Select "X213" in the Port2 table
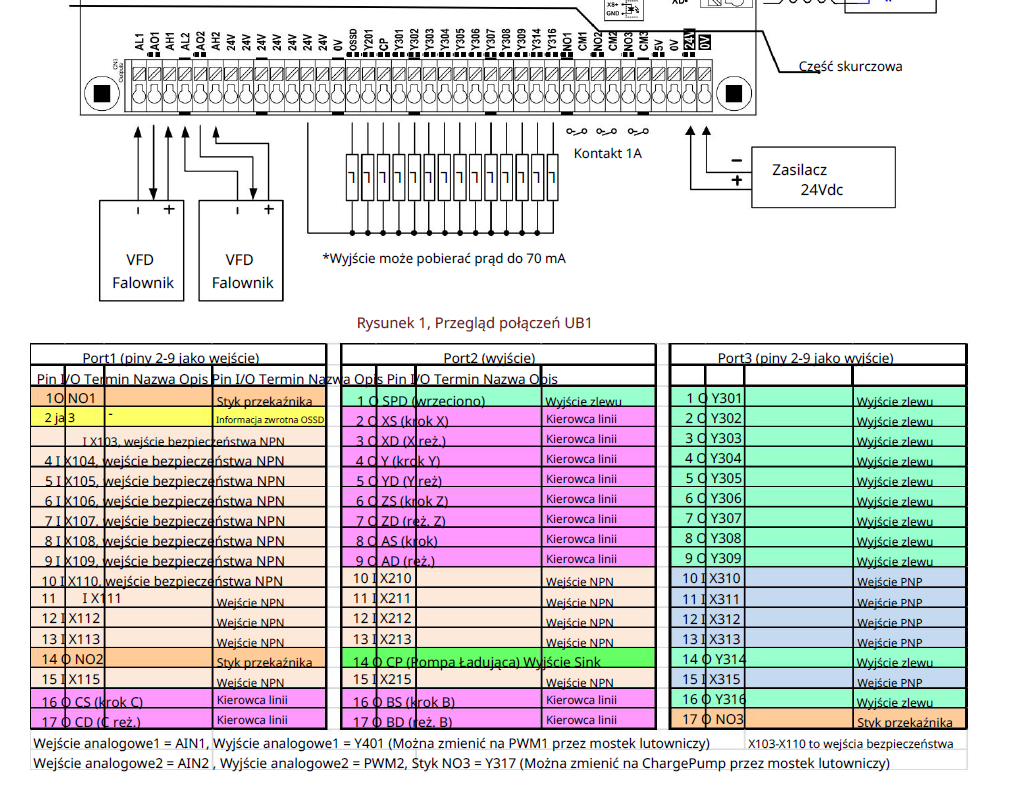 coord(396,639)
